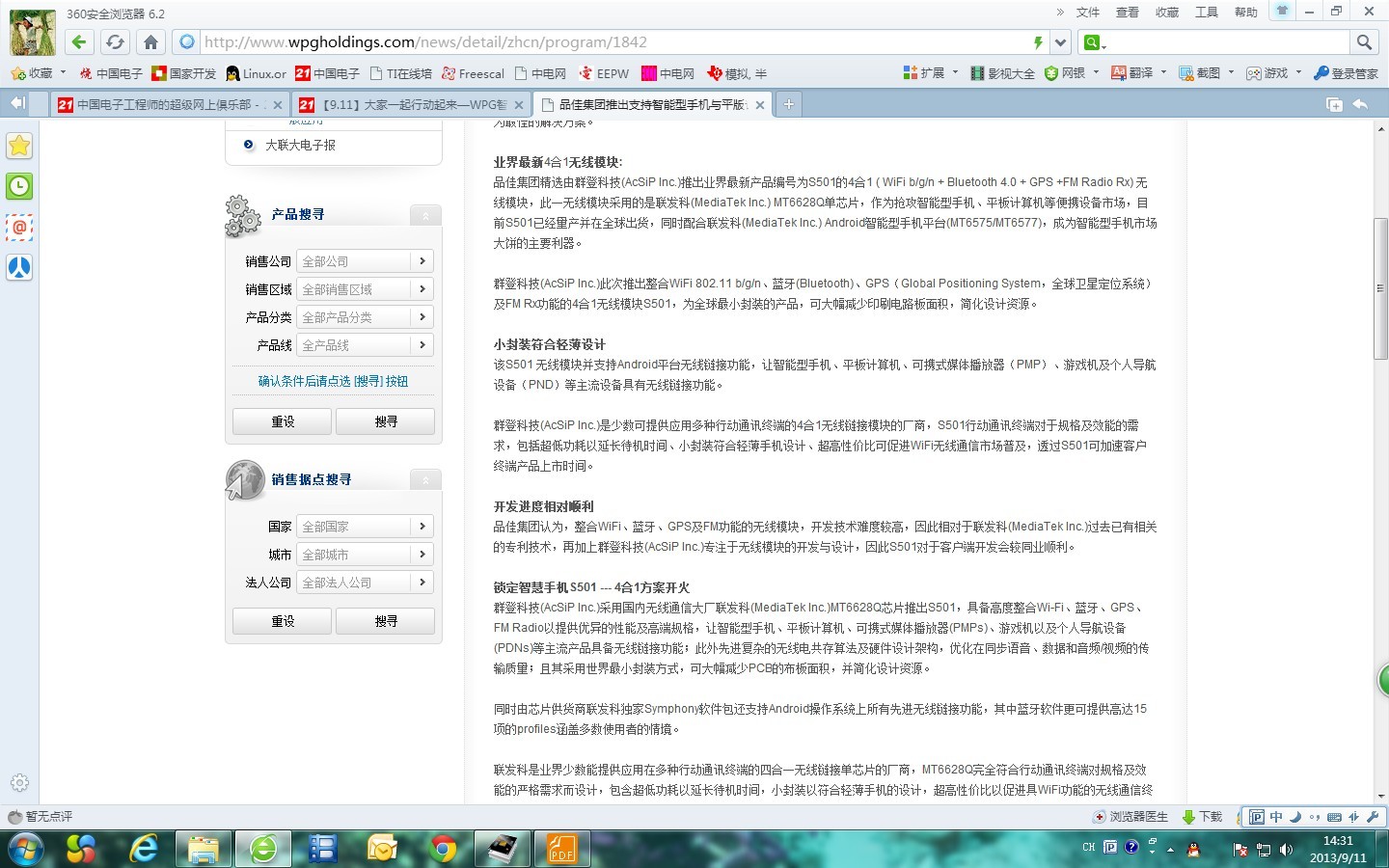The image size is (1389, 868).
Task: Go back with the green back arrow
Action: [x=79, y=41]
